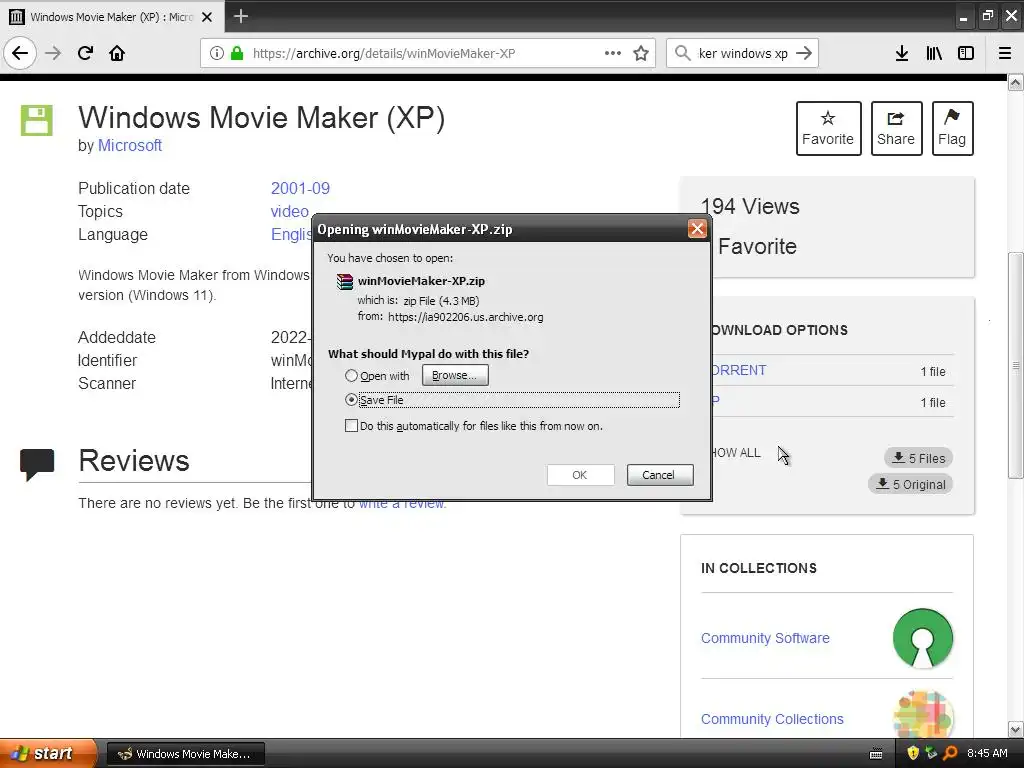
Task: Open the Community Software collection link
Action: pyautogui.click(x=765, y=638)
